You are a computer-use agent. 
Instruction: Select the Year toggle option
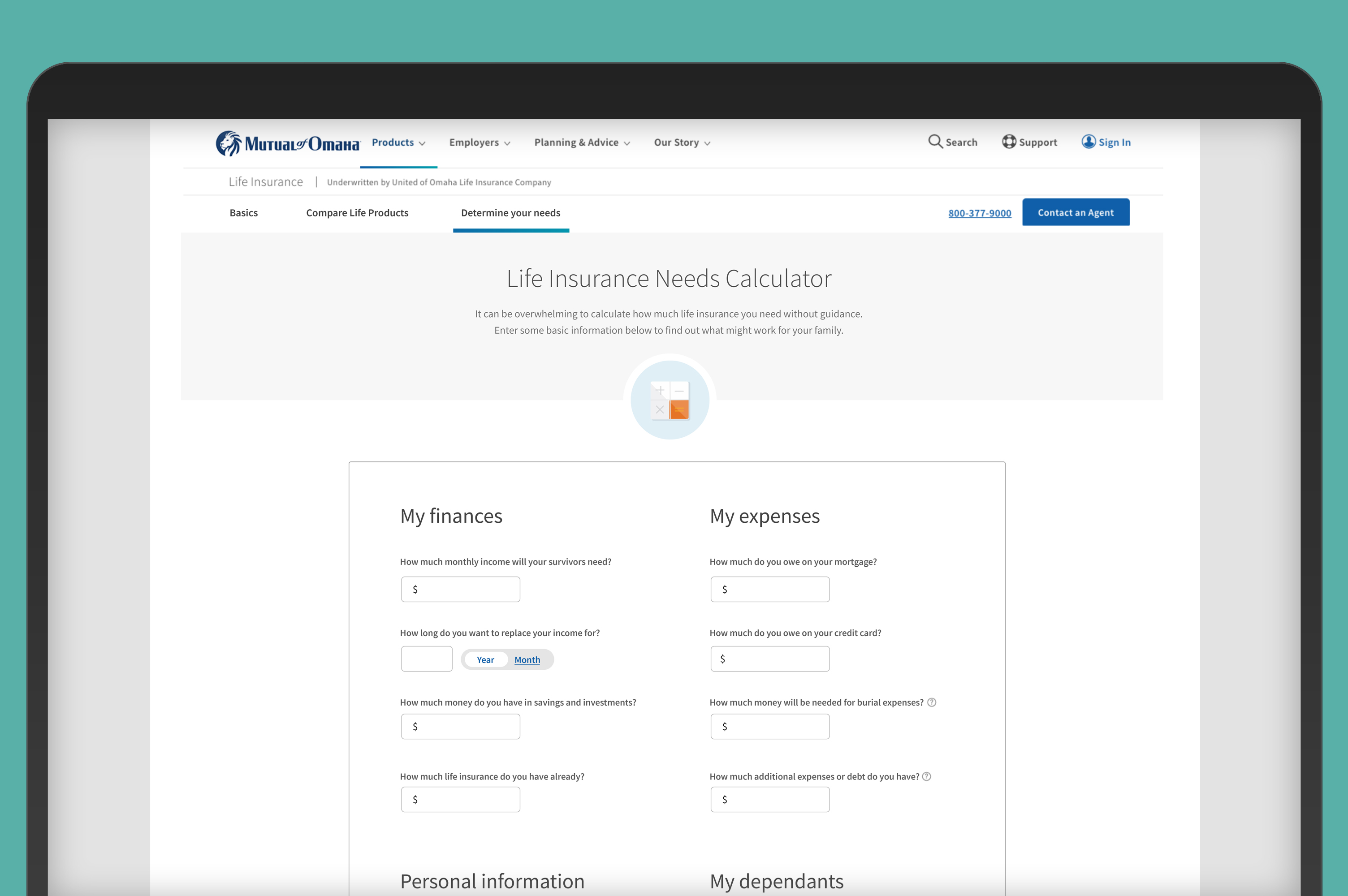485,659
